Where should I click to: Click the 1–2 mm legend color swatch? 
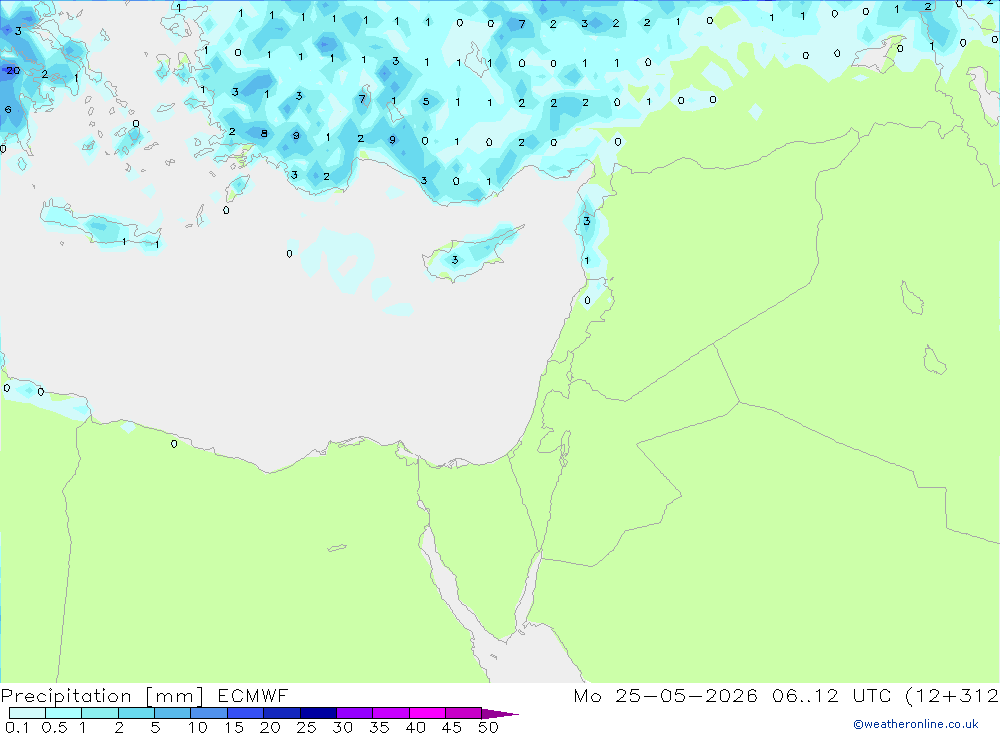(100, 713)
